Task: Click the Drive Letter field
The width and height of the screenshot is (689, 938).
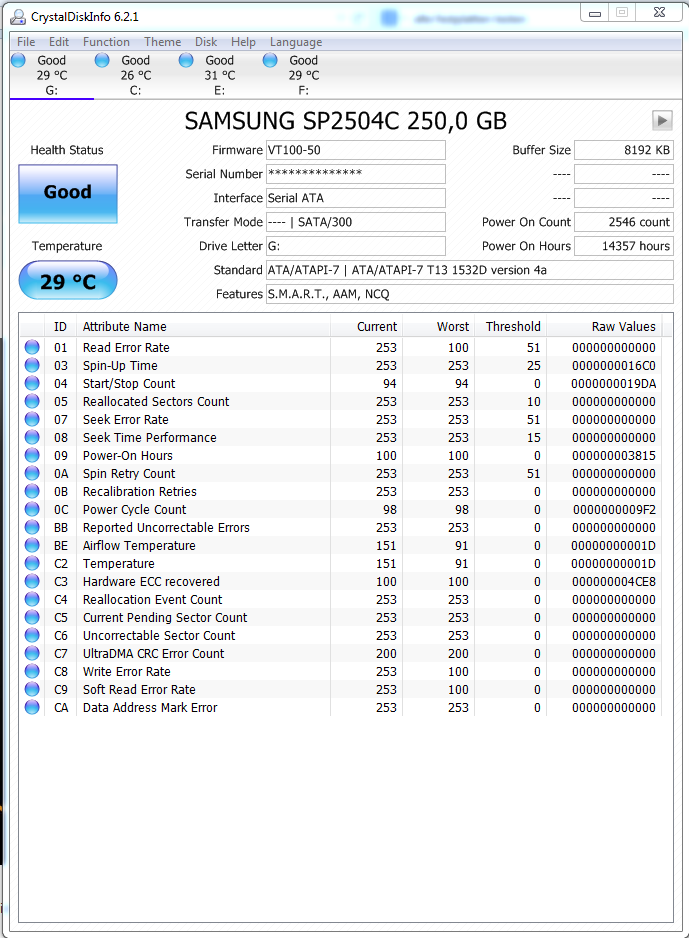Action: (355, 246)
